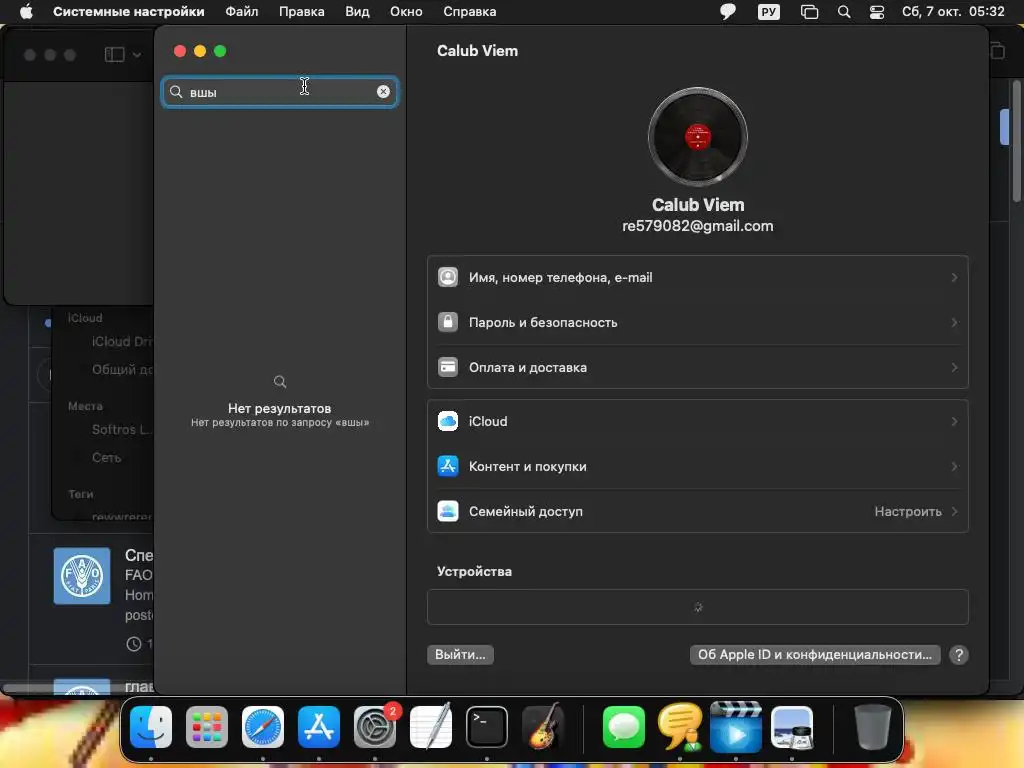Click the Устройства section heading
Viewport: 1024px width, 768px height.
[x=474, y=571]
